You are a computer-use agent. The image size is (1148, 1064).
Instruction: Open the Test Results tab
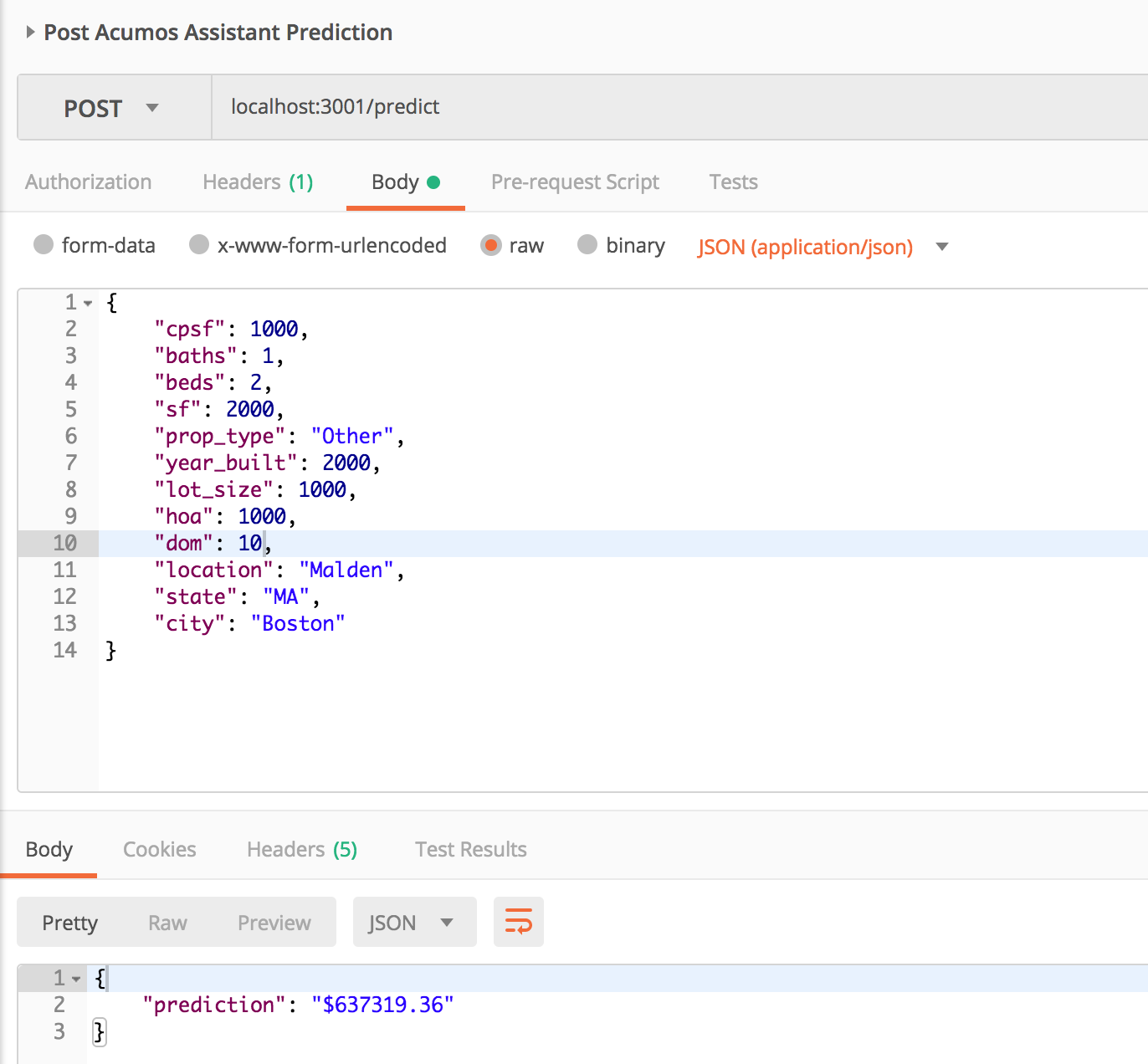pos(470,850)
